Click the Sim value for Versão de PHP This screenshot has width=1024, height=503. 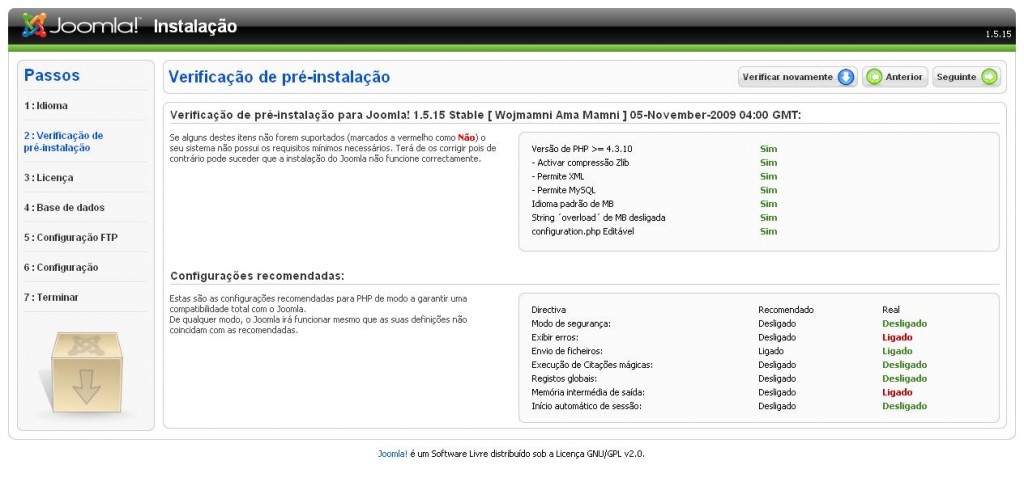click(768, 149)
